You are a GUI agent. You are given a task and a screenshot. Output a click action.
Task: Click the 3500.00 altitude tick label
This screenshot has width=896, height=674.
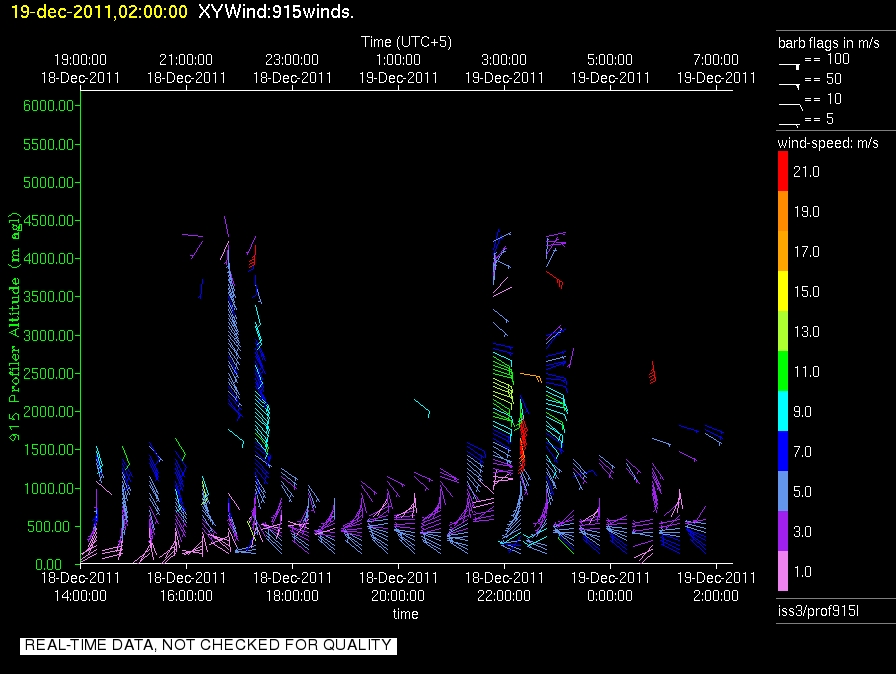(x=49, y=297)
